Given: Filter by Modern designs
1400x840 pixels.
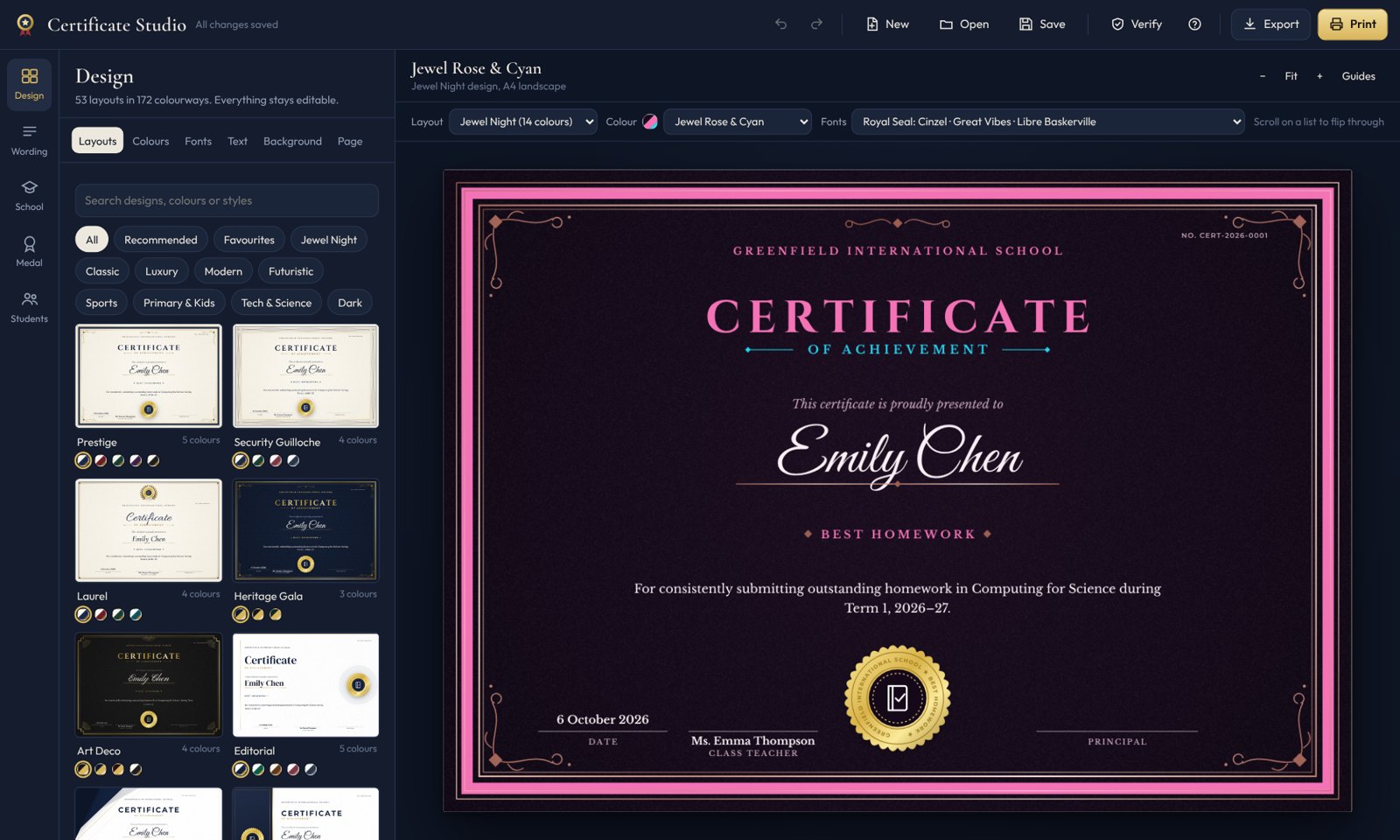Looking at the screenshot, I should (223, 271).
